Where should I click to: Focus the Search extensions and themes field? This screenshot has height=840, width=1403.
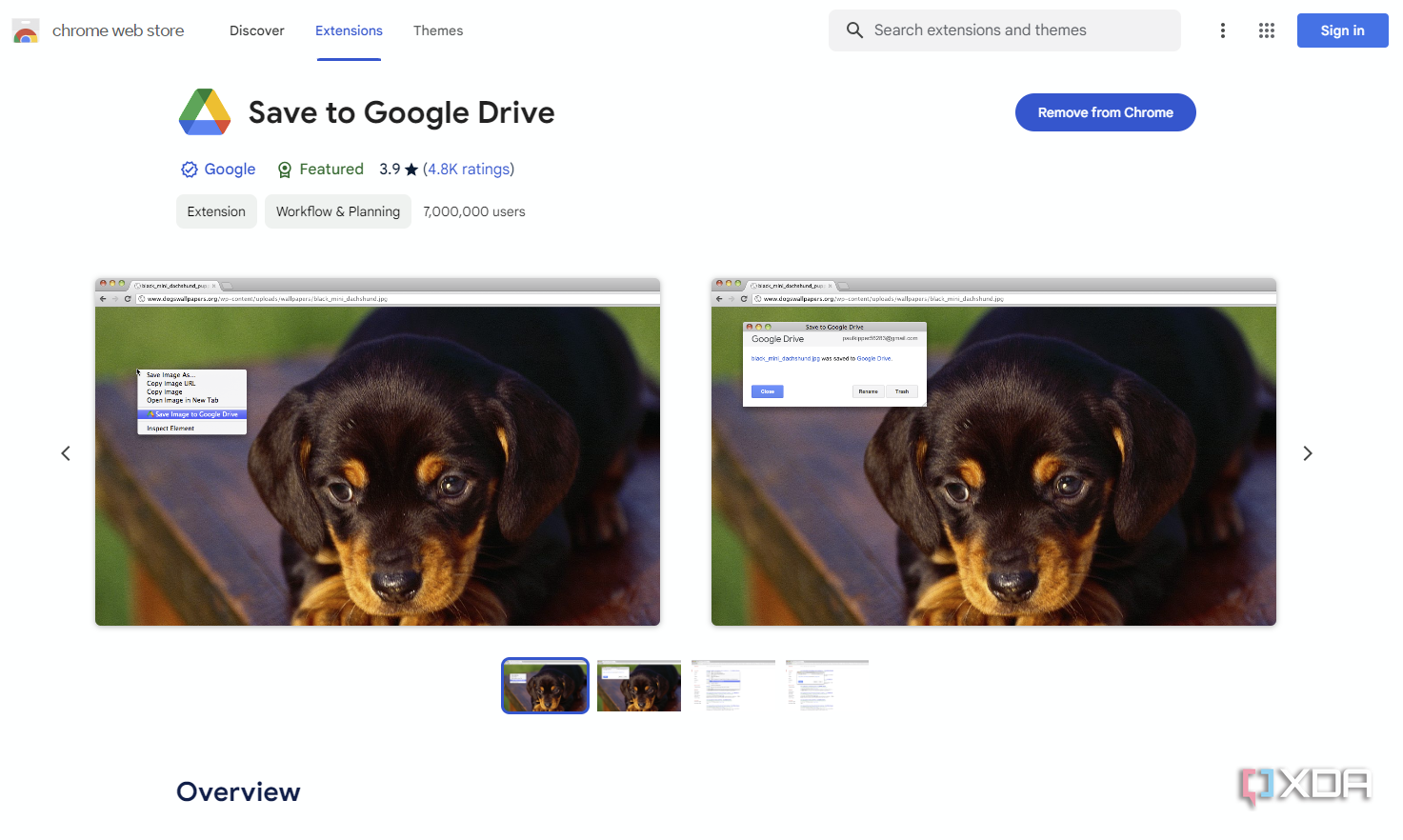pos(1005,30)
